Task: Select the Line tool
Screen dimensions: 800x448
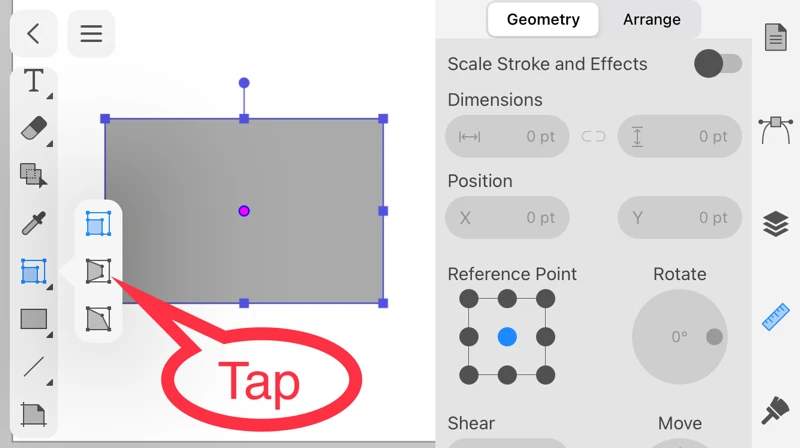Action: point(34,366)
